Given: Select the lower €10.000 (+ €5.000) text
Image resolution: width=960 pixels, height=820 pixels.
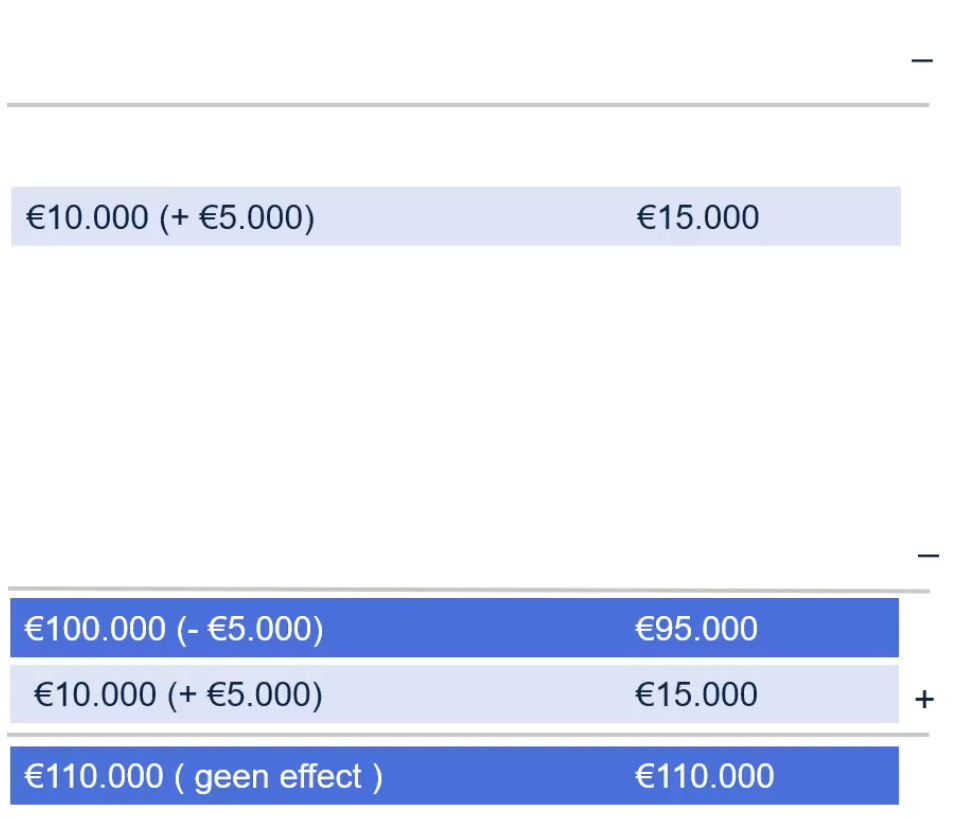Looking at the screenshot, I should 178,694.
